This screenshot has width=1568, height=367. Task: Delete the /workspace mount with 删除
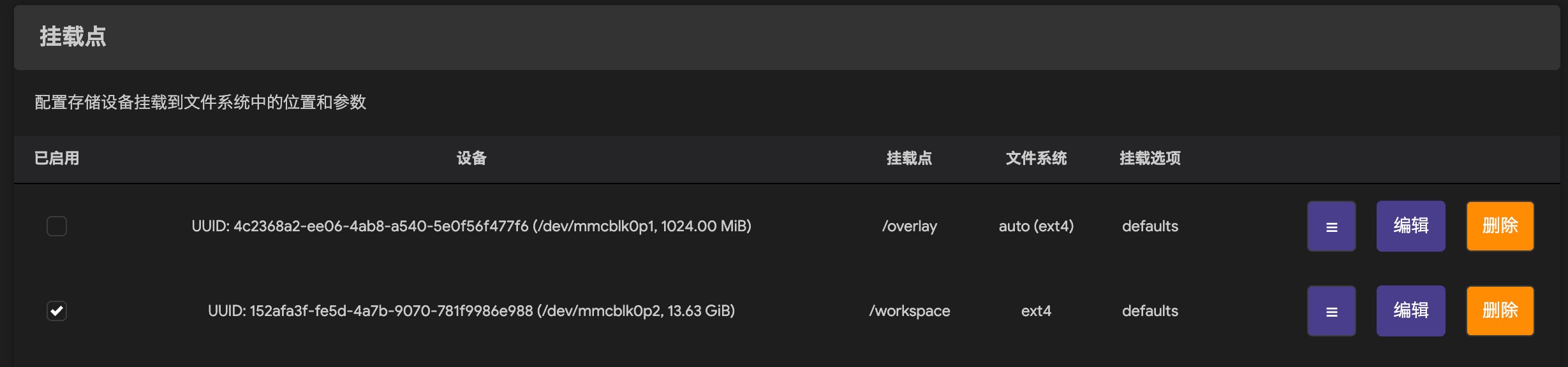pos(1500,311)
